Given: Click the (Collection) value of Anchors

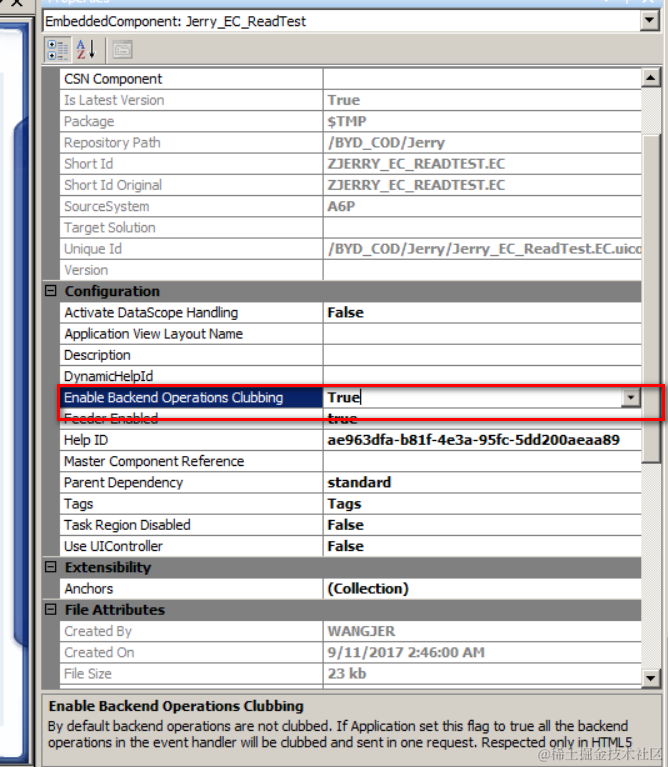Looking at the screenshot, I should (x=368, y=589).
